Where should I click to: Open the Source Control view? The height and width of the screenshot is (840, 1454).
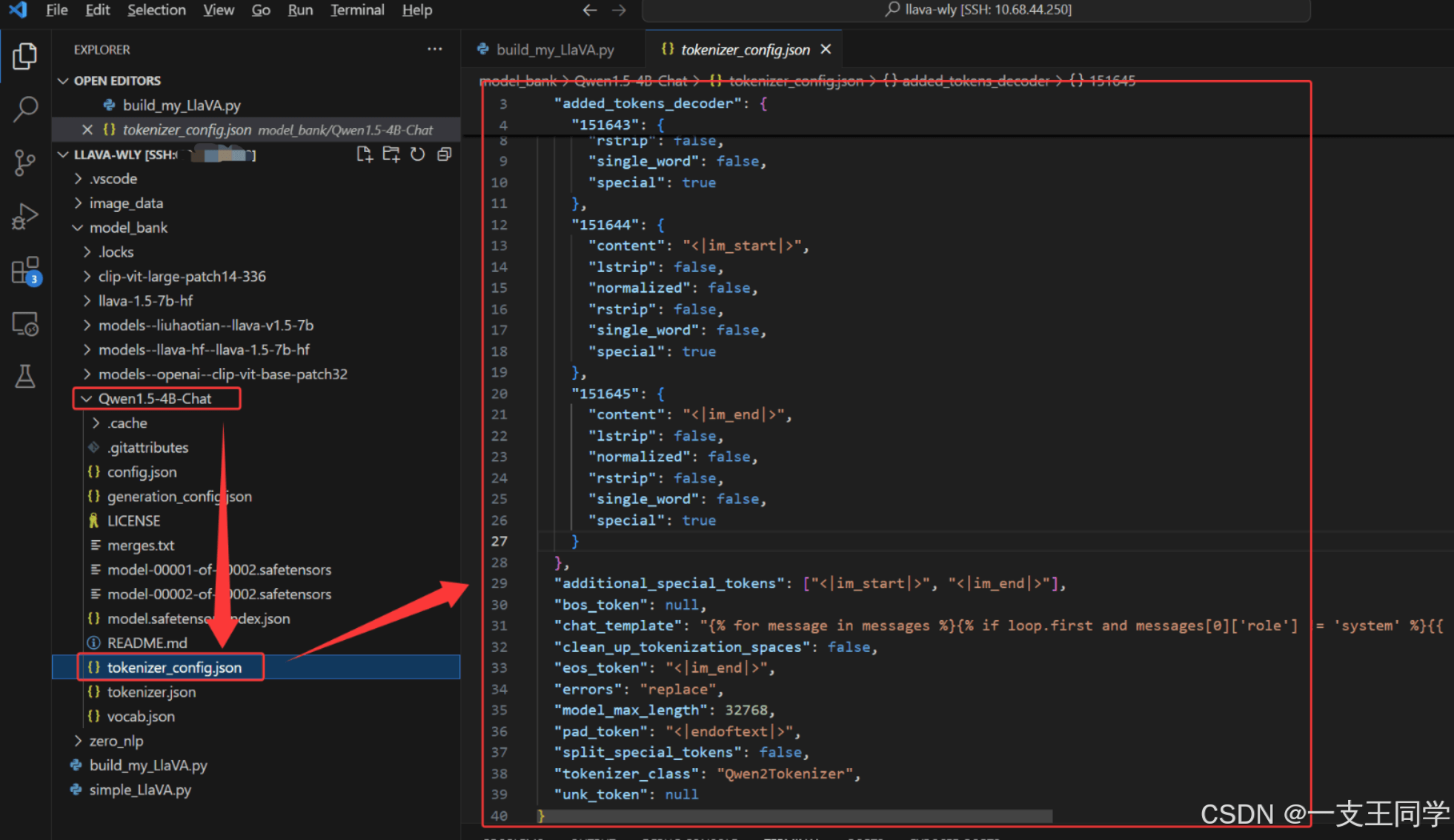pos(25,162)
